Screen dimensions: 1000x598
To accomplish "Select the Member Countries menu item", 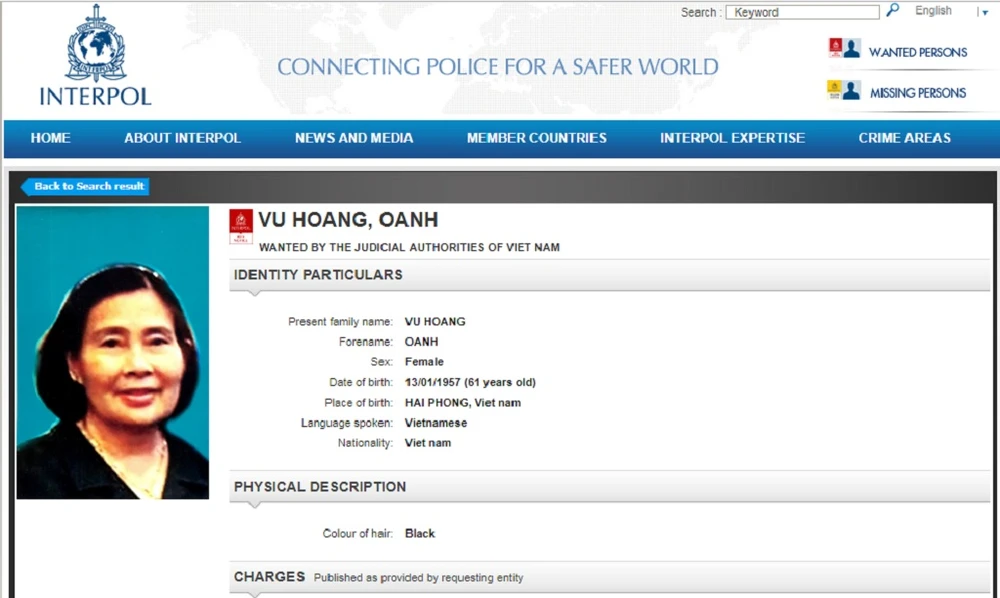I will [536, 138].
